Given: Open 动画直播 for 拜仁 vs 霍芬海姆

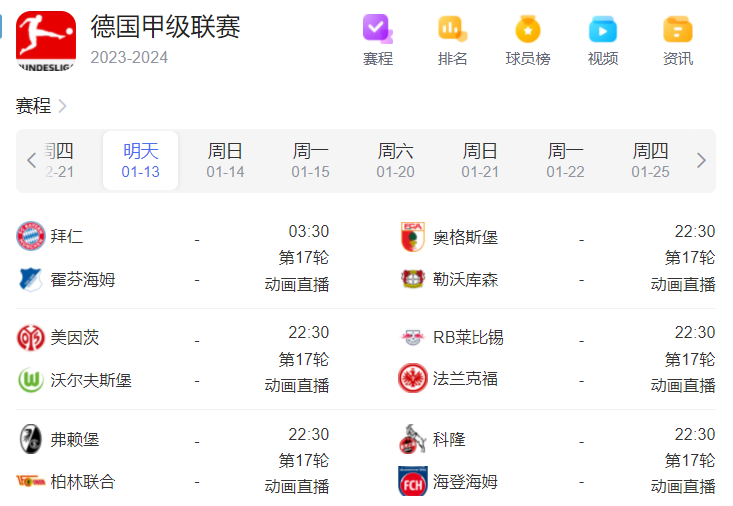Looking at the screenshot, I should 297,284.
